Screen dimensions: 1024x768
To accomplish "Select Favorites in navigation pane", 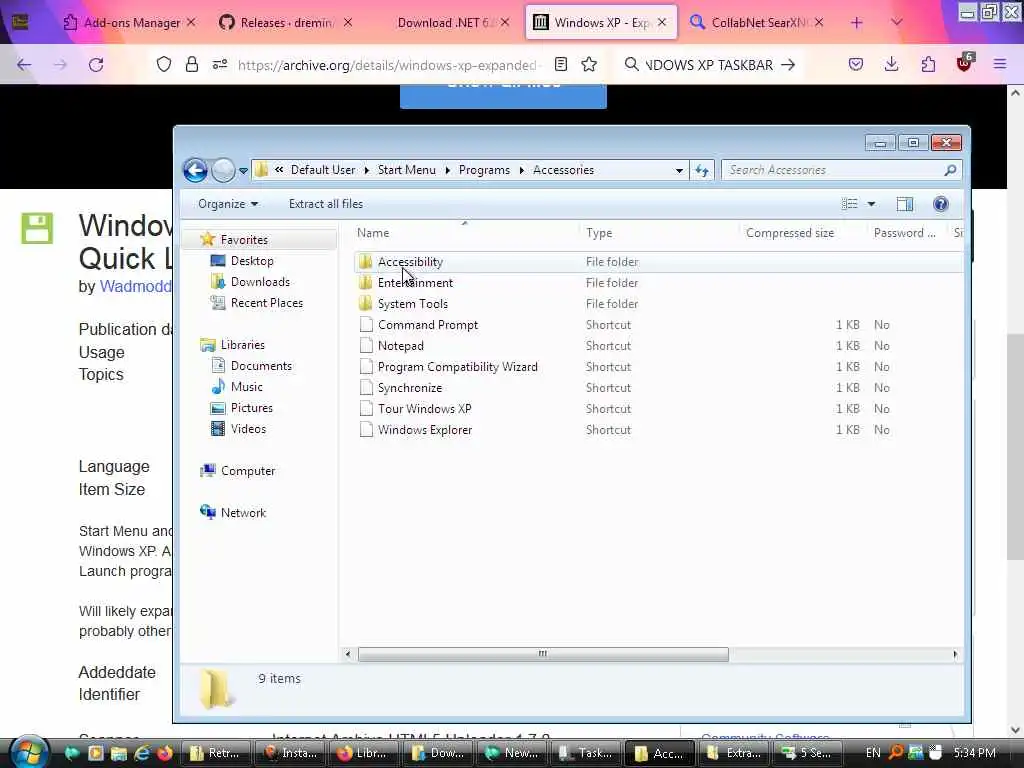I will coord(244,240).
